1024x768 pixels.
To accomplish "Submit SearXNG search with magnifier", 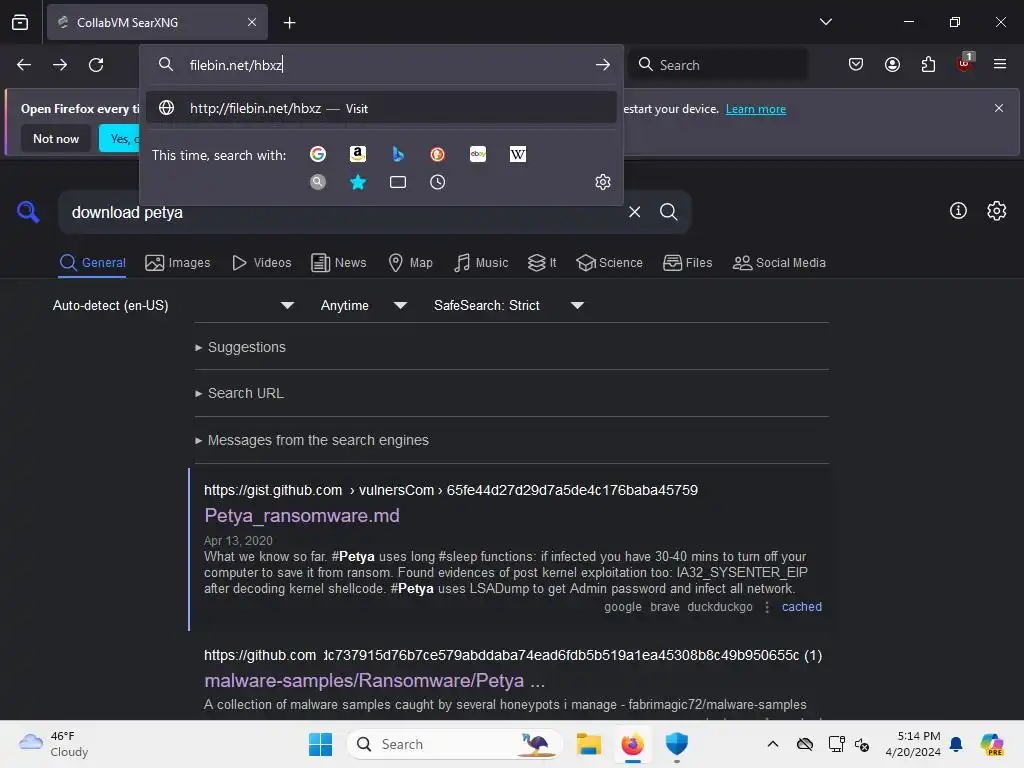I will pos(669,212).
